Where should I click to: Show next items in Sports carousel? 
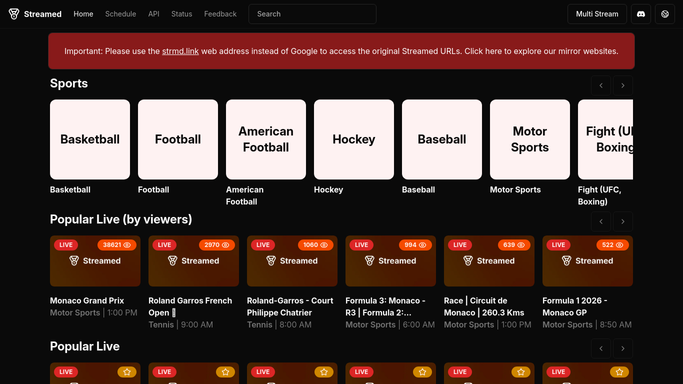[623, 86]
